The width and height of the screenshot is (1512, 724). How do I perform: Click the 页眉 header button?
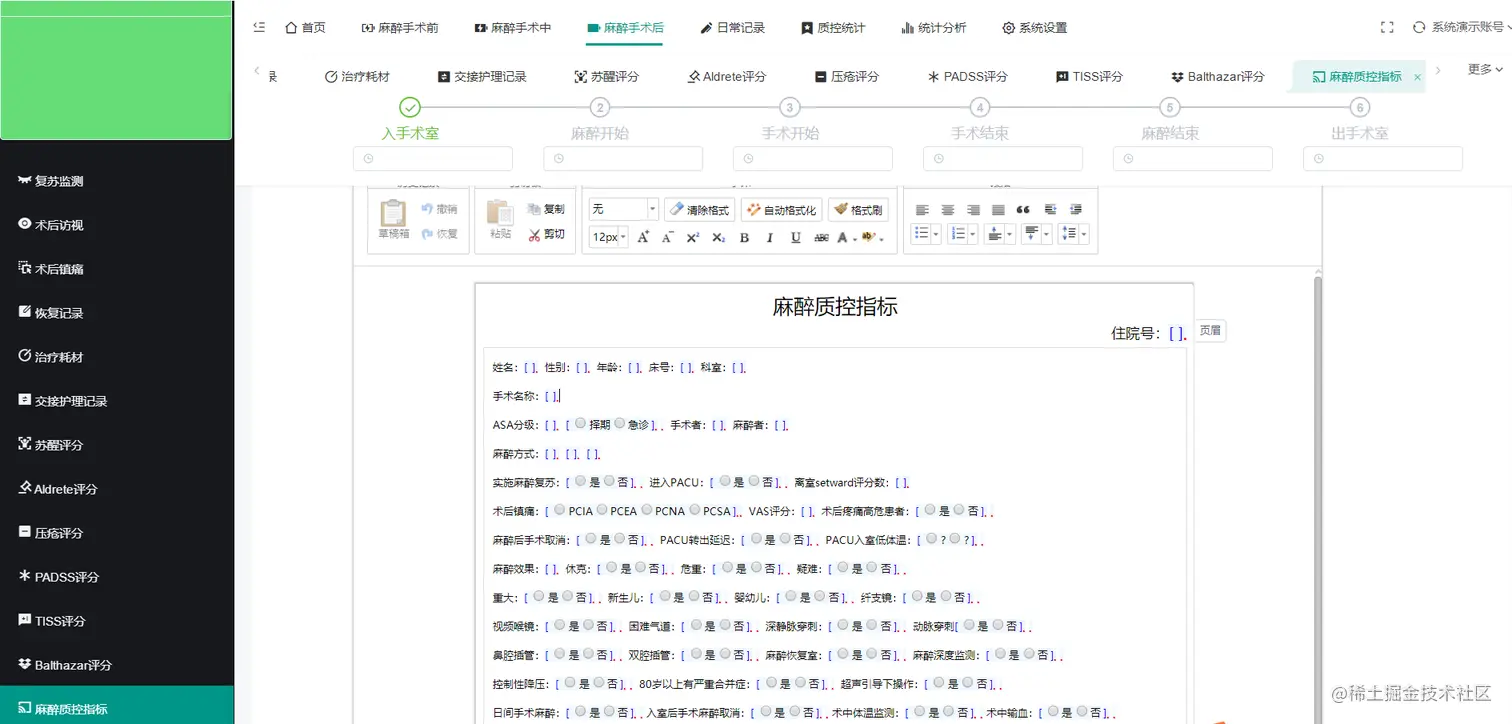tap(1210, 331)
